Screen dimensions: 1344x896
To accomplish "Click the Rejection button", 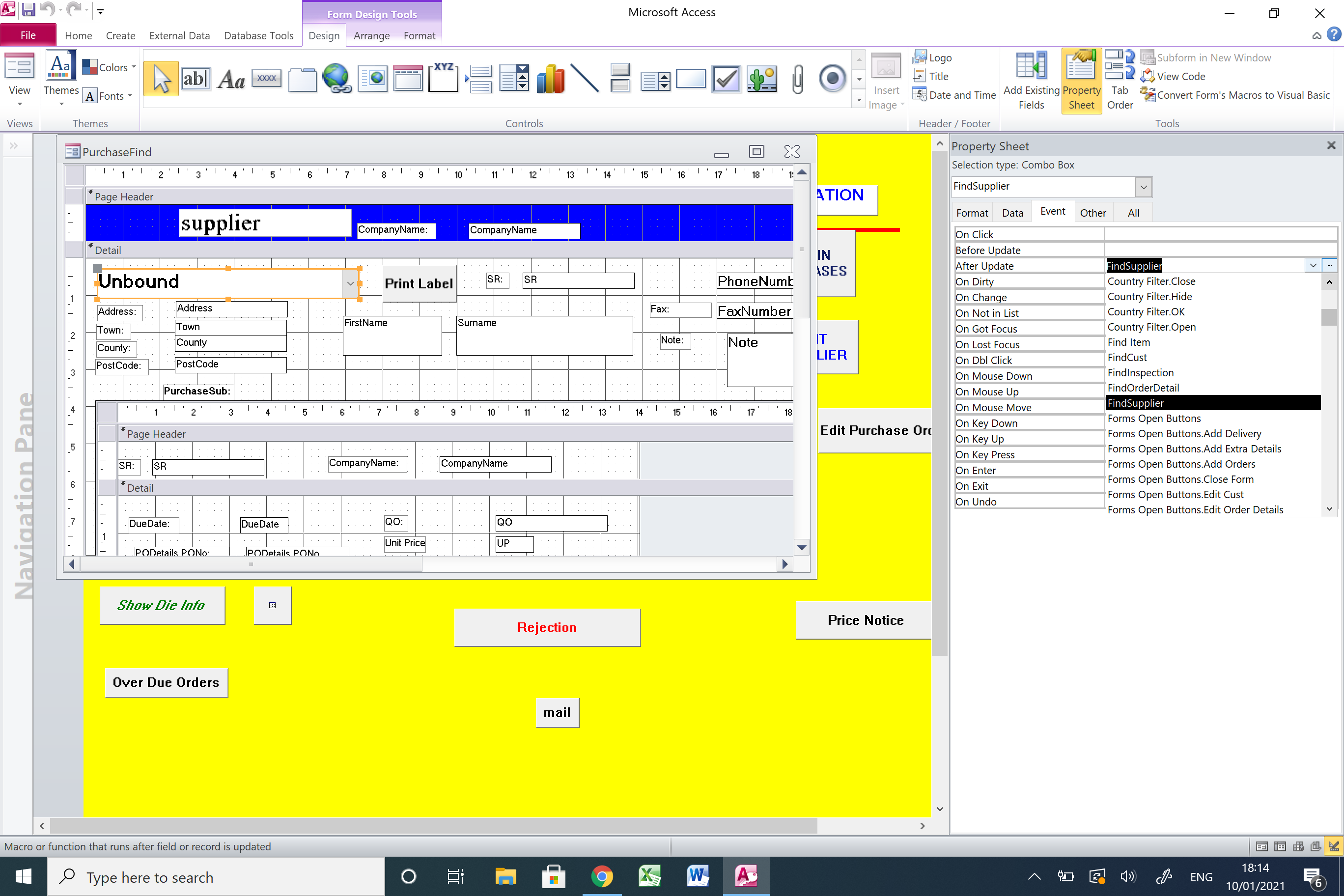I will click(547, 627).
